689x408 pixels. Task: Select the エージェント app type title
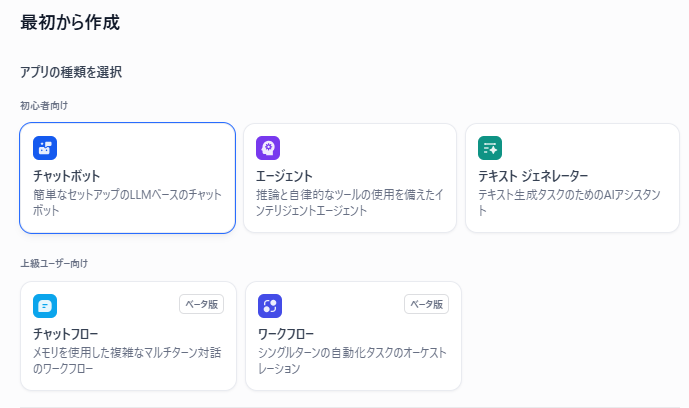[x=284, y=176]
